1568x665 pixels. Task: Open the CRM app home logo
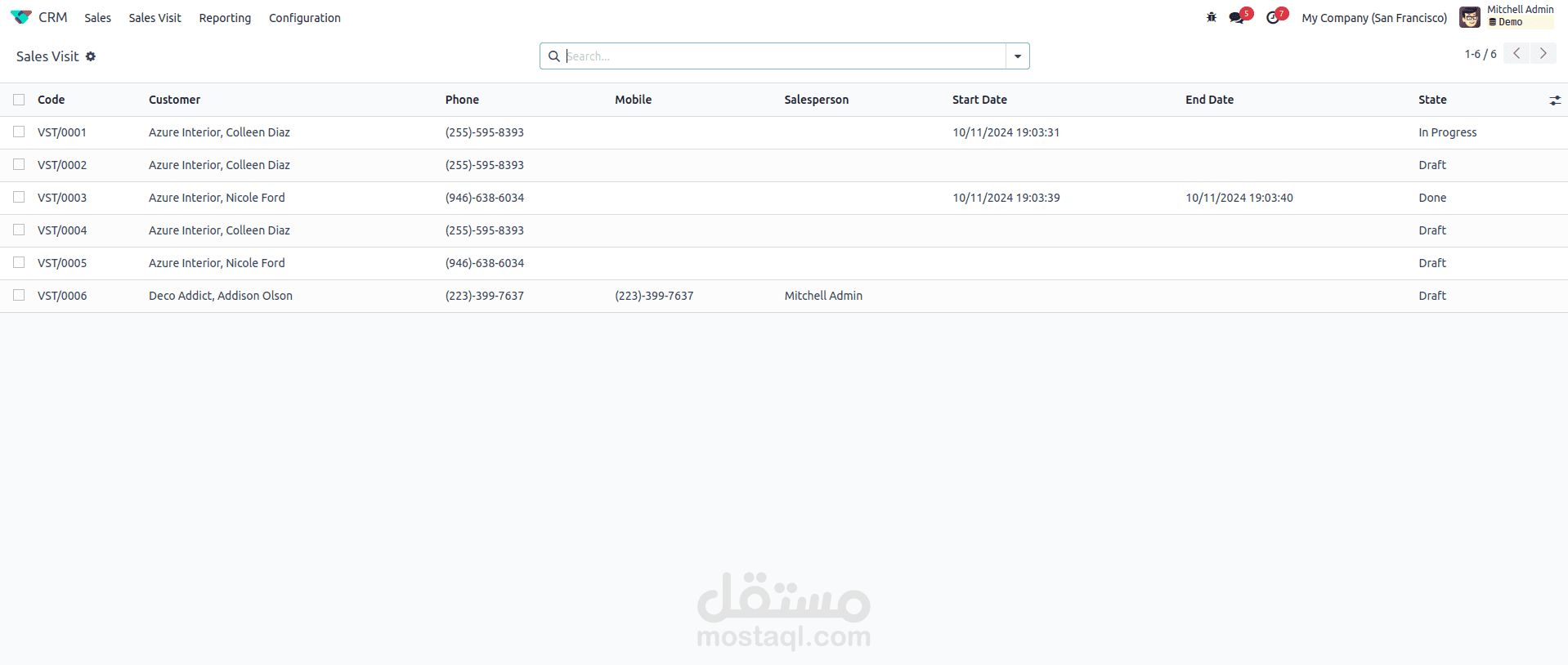coord(21,17)
